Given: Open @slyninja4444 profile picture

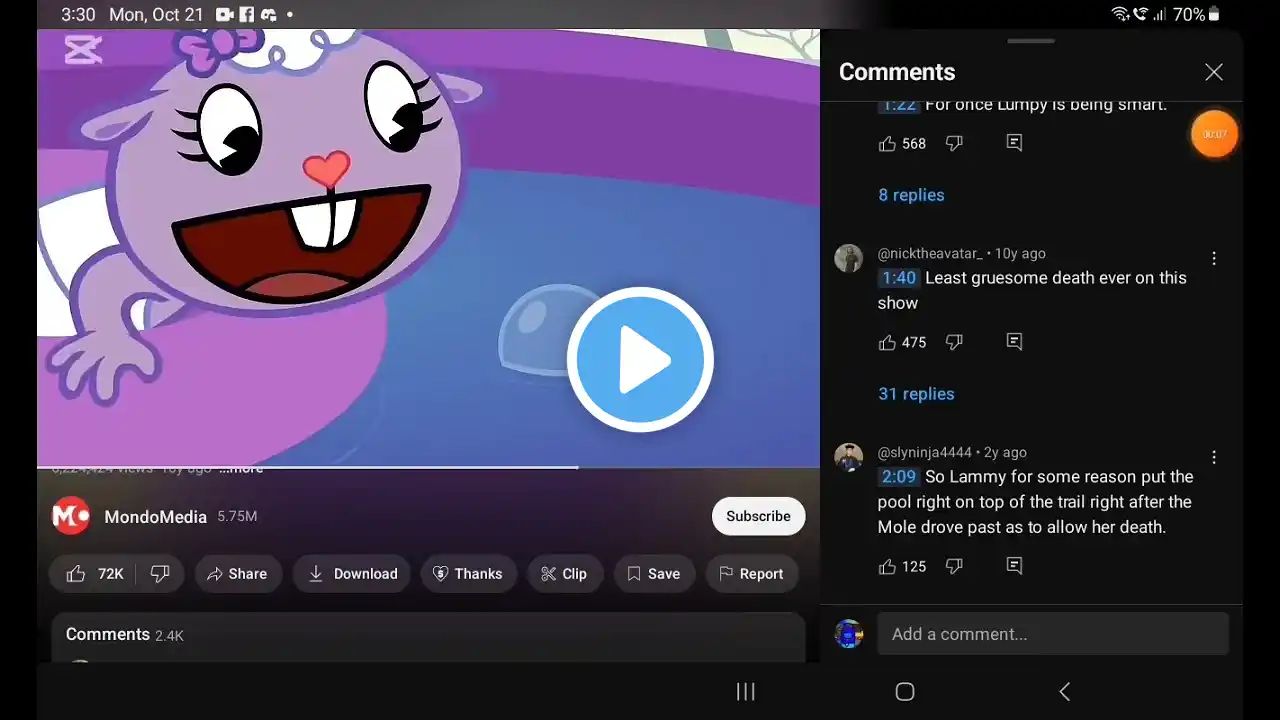Looking at the screenshot, I should (x=848, y=457).
